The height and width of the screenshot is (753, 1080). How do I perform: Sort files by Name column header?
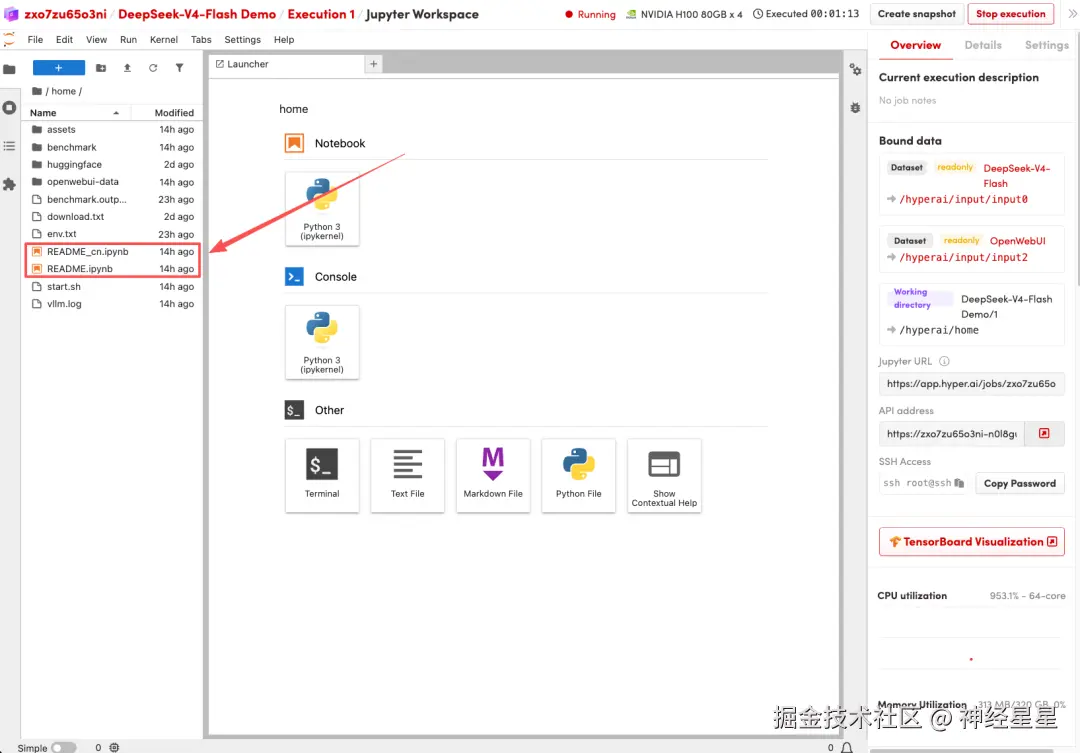[74, 112]
